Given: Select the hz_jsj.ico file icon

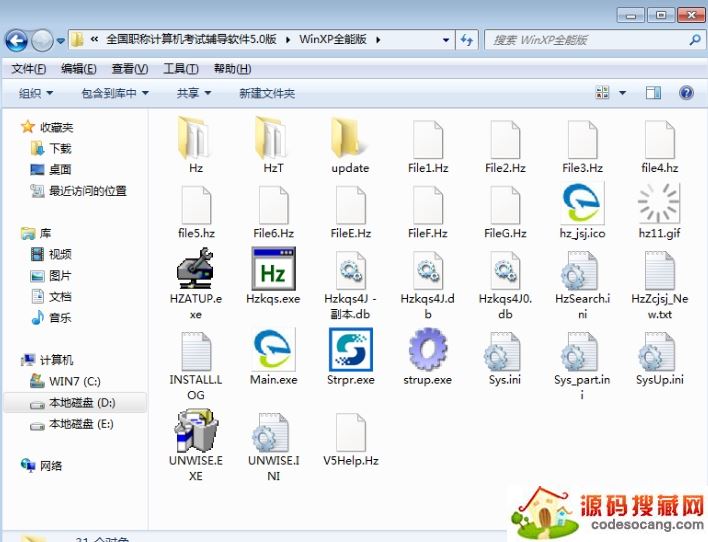Looking at the screenshot, I should tap(582, 204).
